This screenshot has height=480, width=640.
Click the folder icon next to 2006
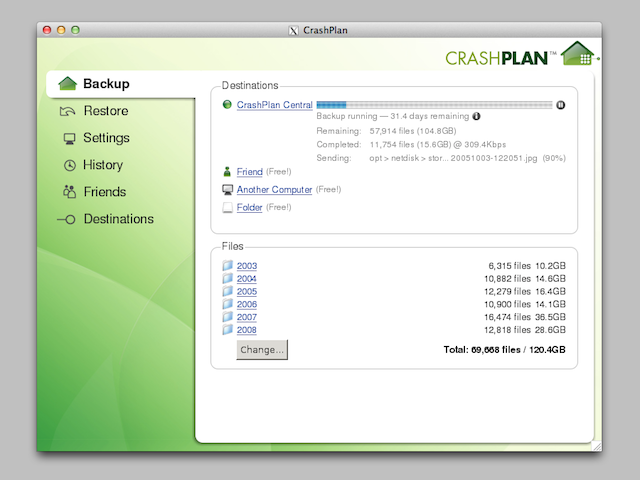[x=227, y=304]
